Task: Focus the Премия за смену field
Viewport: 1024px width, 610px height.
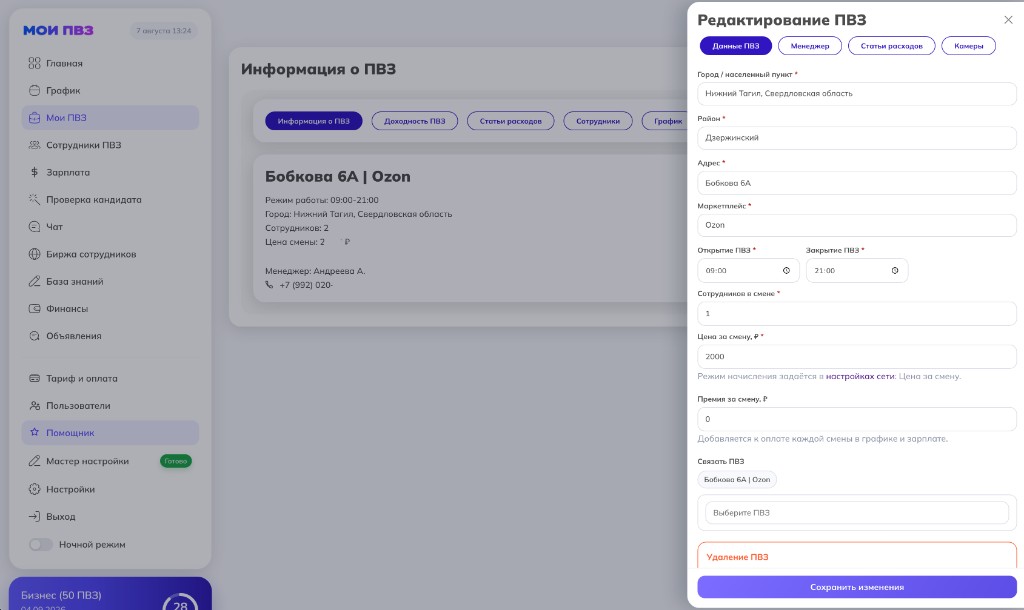Action: pyautogui.click(x=857, y=419)
